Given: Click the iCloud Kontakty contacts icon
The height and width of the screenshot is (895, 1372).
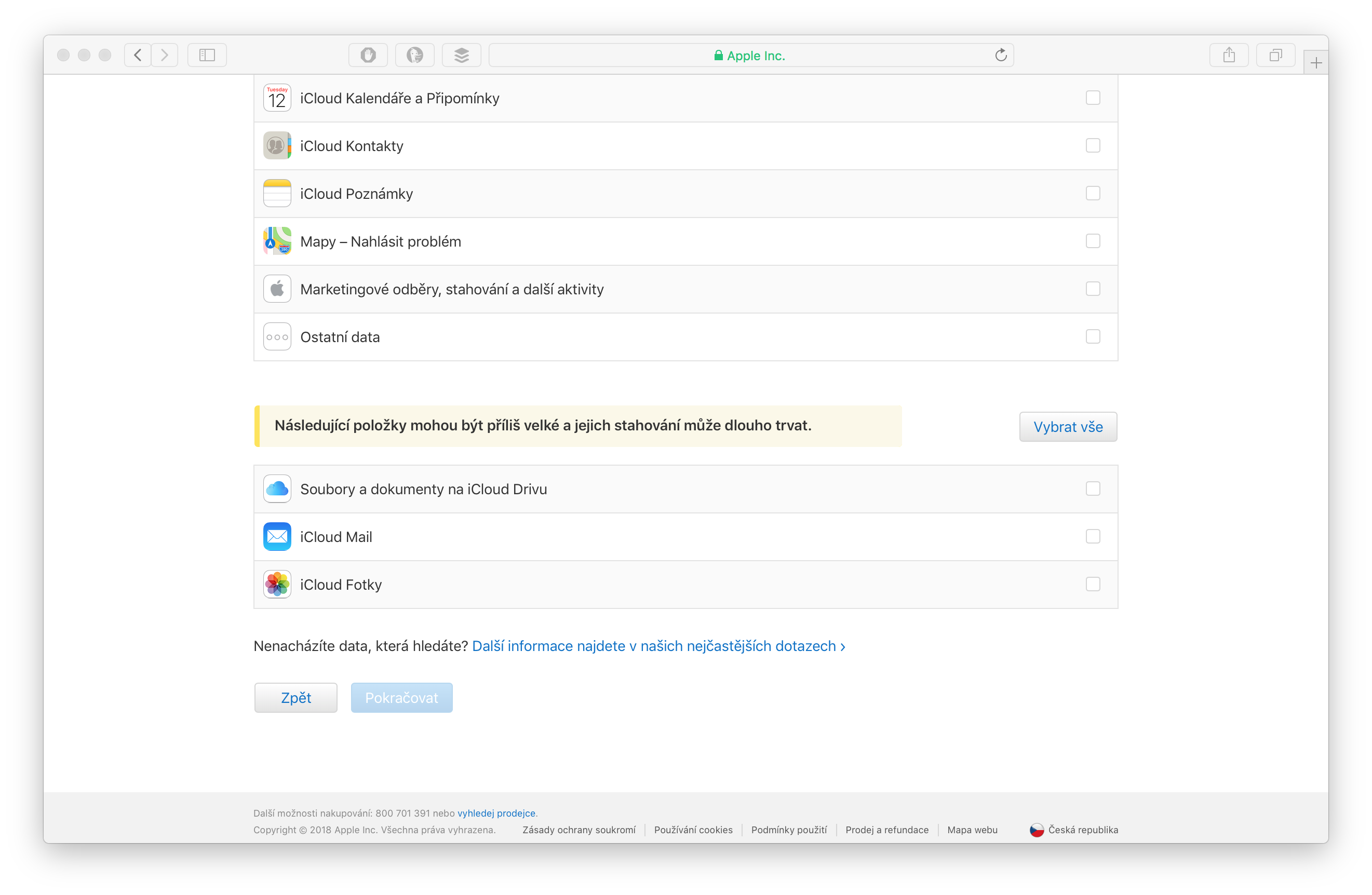Looking at the screenshot, I should coord(277,146).
